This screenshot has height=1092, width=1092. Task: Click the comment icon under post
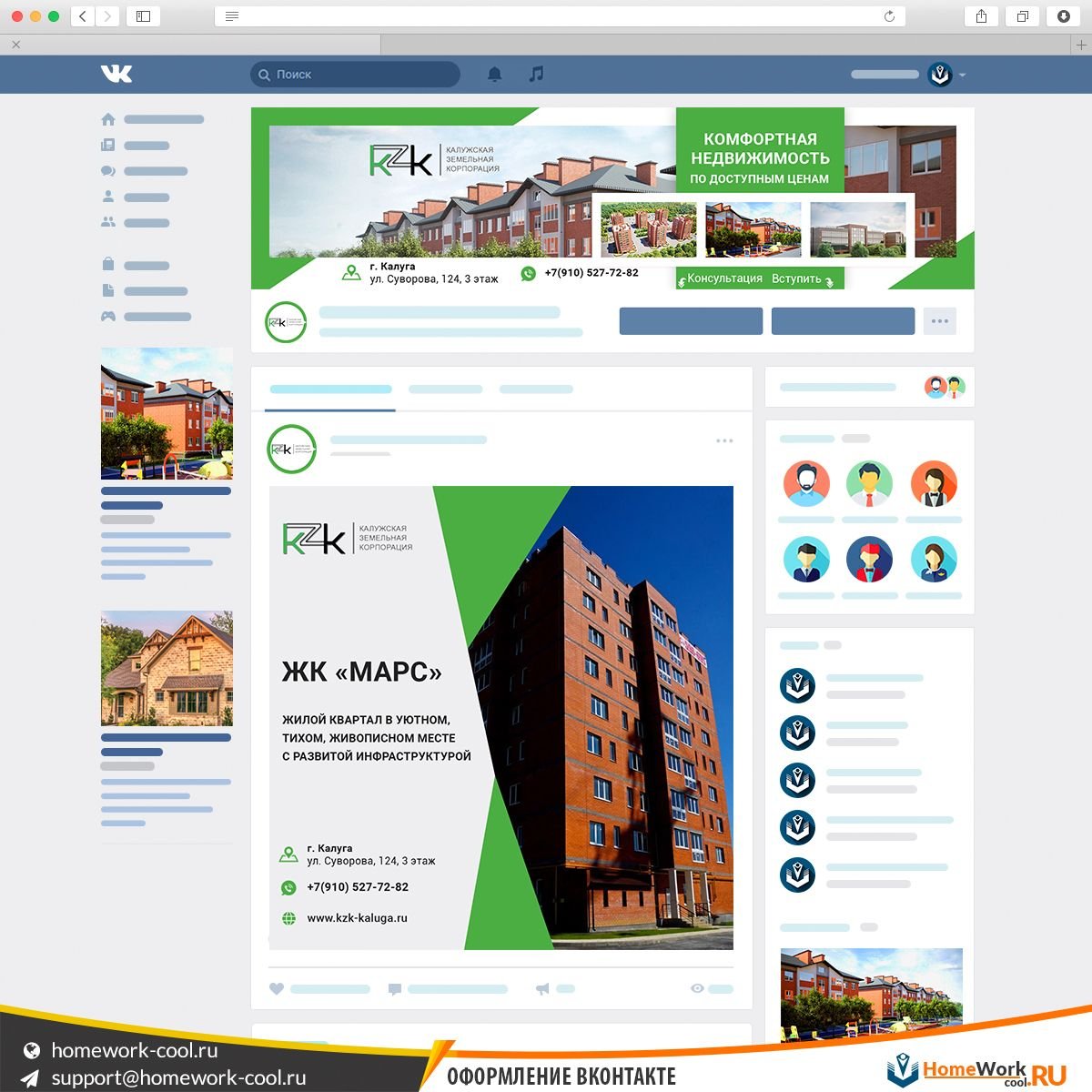tap(394, 989)
